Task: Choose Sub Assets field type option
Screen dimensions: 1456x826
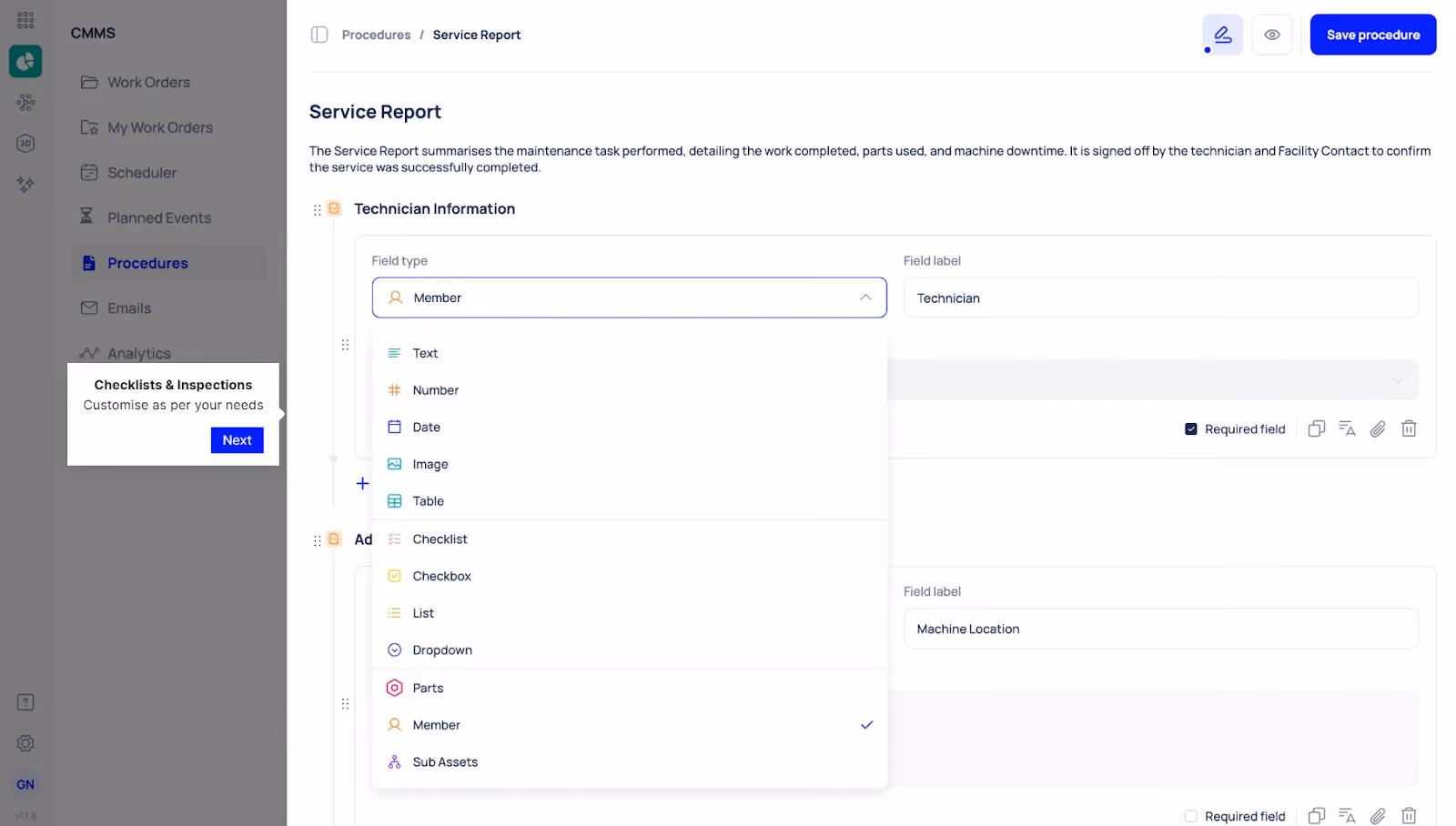Action: click(630, 762)
